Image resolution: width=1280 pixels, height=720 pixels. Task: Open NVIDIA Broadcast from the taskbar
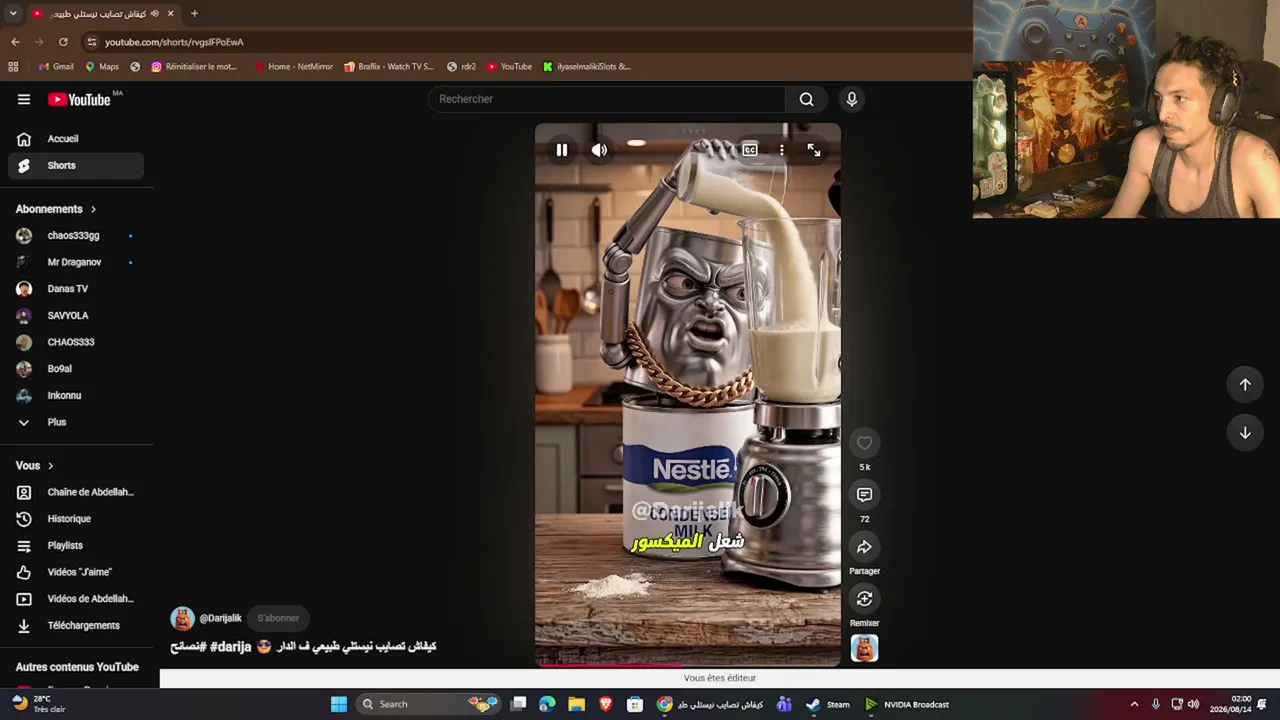tap(908, 705)
